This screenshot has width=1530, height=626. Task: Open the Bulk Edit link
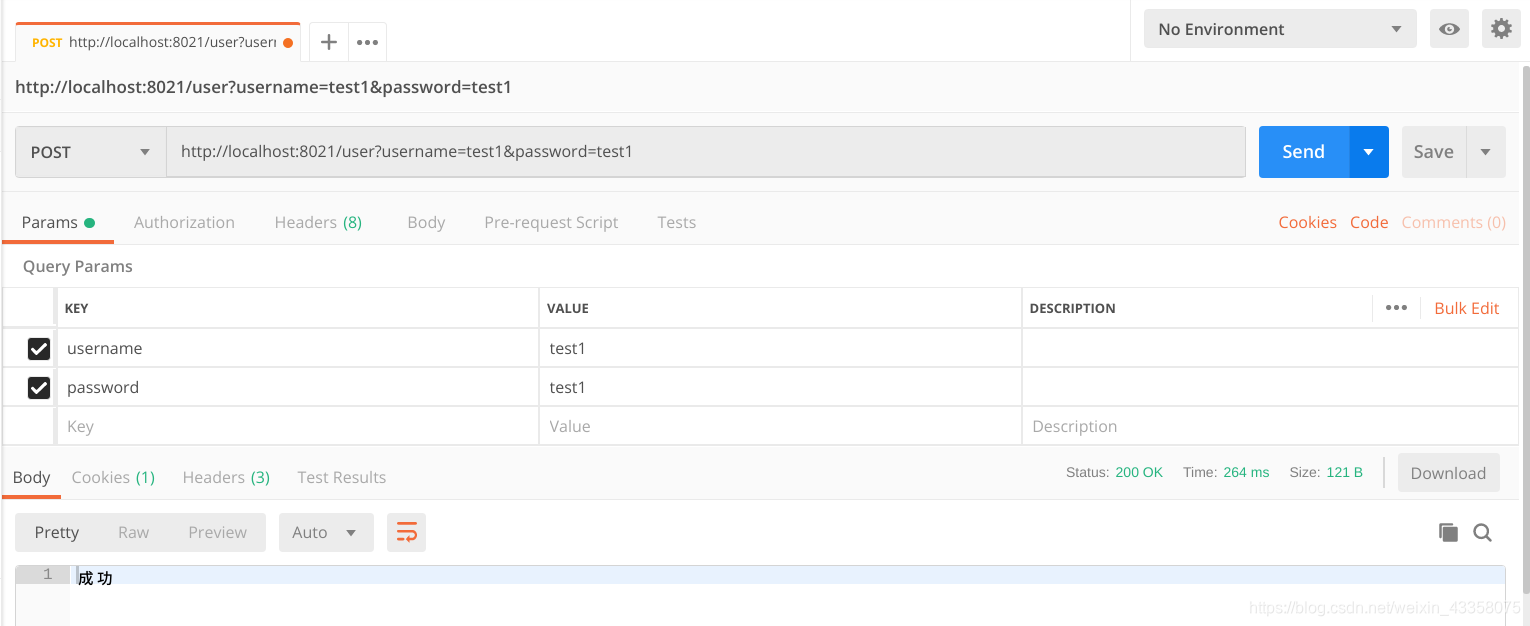(x=1467, y=308)
